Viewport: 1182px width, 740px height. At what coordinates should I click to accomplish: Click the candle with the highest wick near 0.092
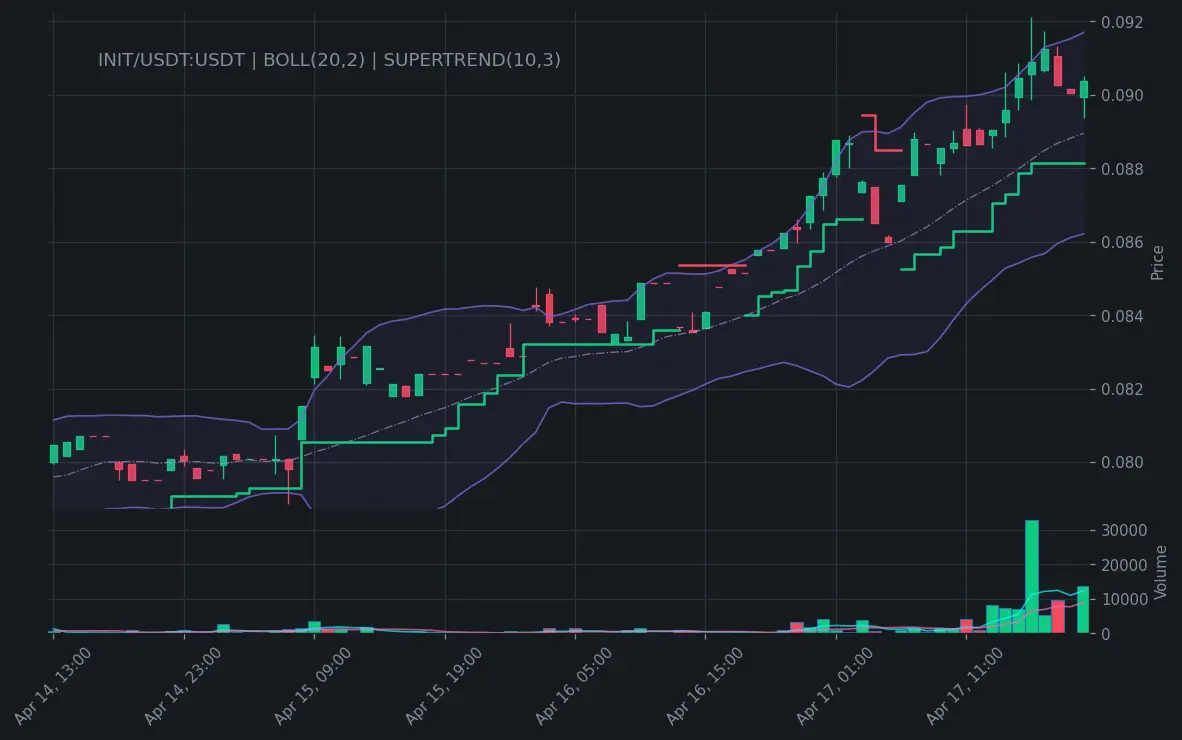[x=1032, y=59]
